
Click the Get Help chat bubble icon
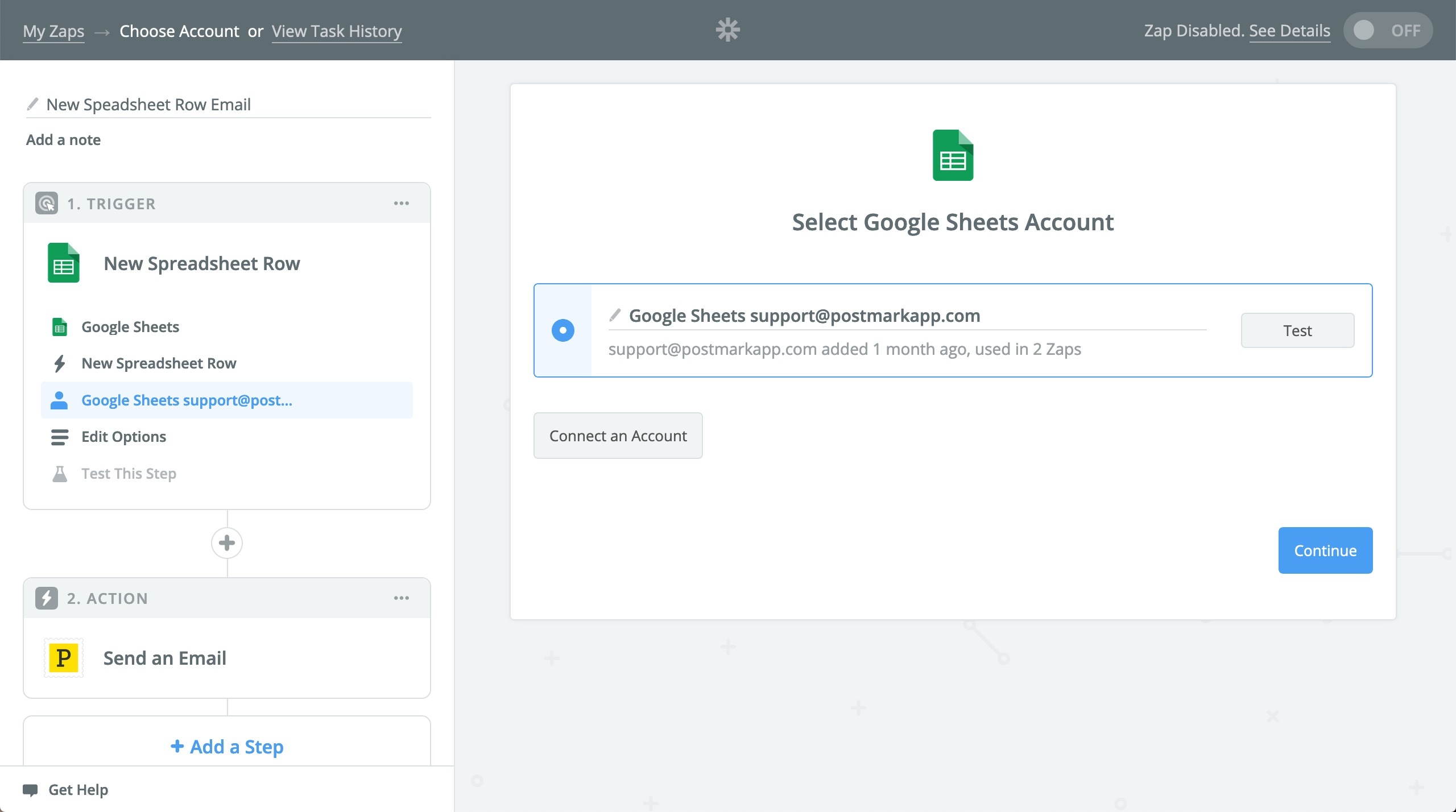tap(30, 790)
